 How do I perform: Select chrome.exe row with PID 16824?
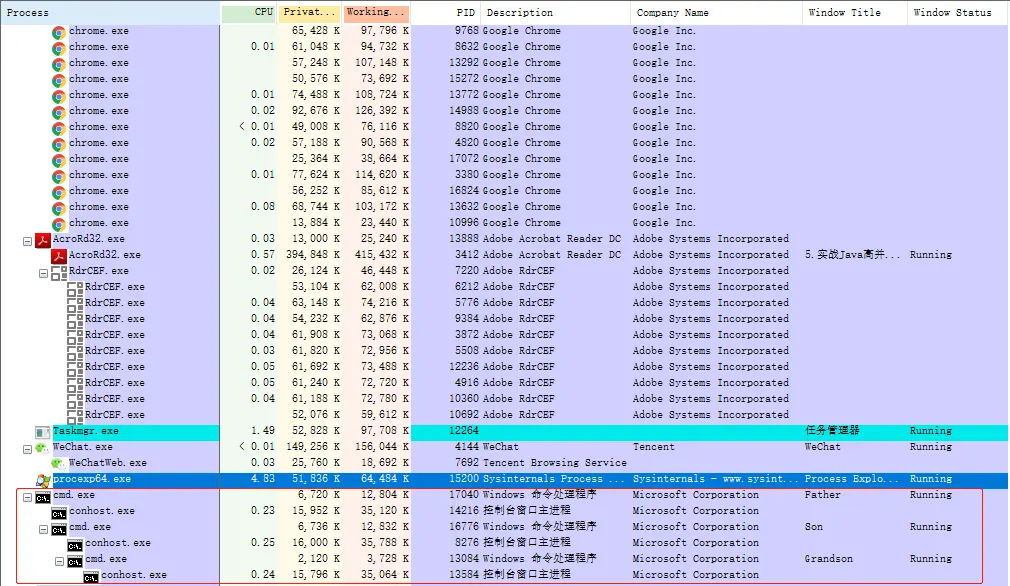pyautogui.click(x=504, y=191)
